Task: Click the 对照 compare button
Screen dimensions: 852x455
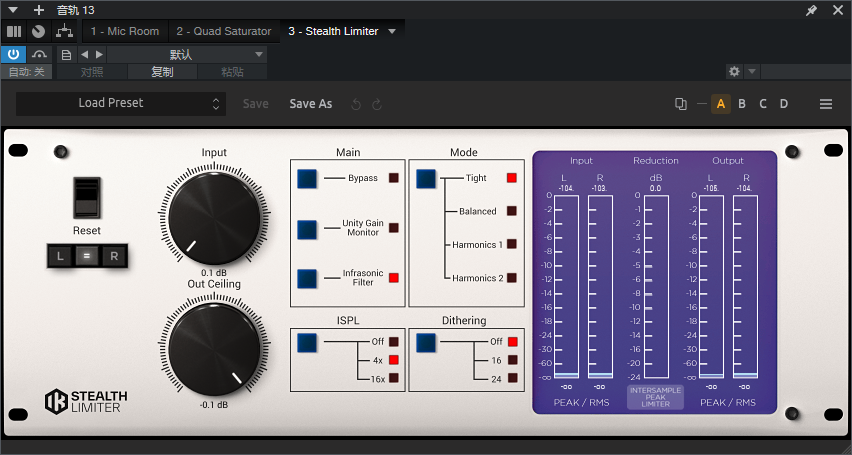Action: click(92, 72)
